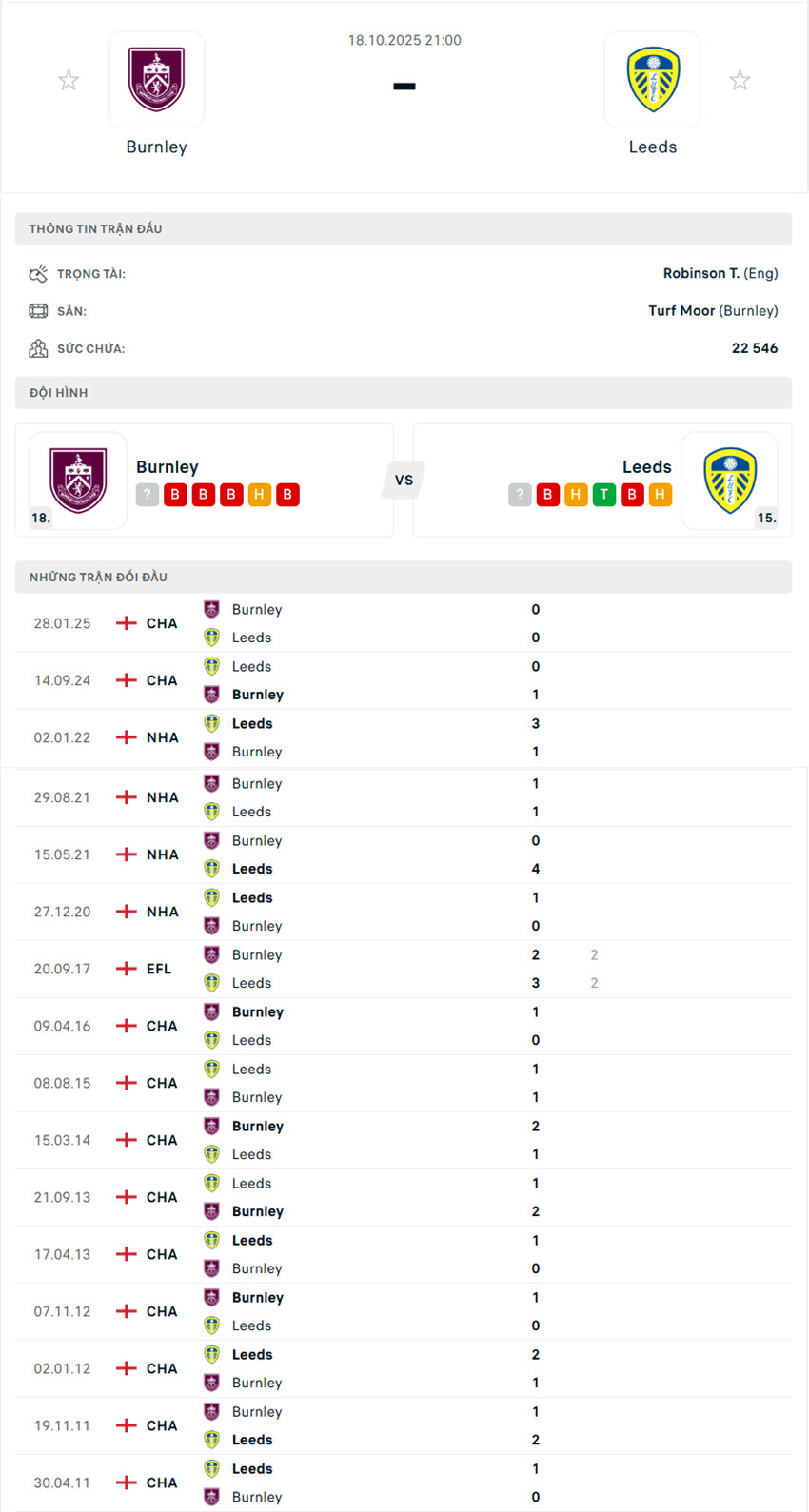Click the match date 18.10.2025 21:00
Image resolution: width=809 pixels, height=1512 pixels.
click(x=404, y=40)
